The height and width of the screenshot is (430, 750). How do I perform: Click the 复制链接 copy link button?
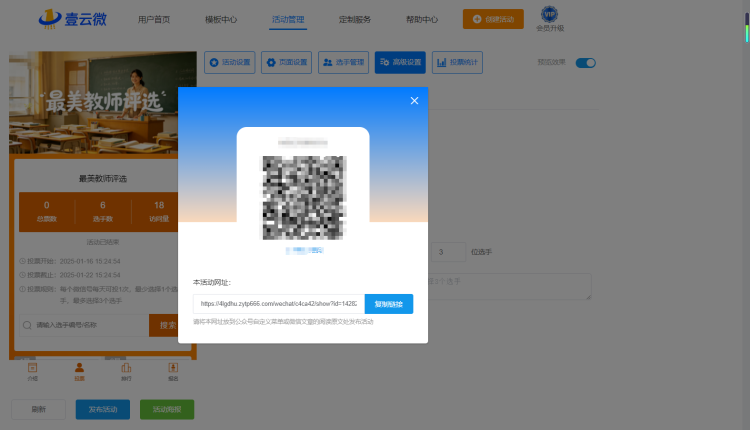388,304
